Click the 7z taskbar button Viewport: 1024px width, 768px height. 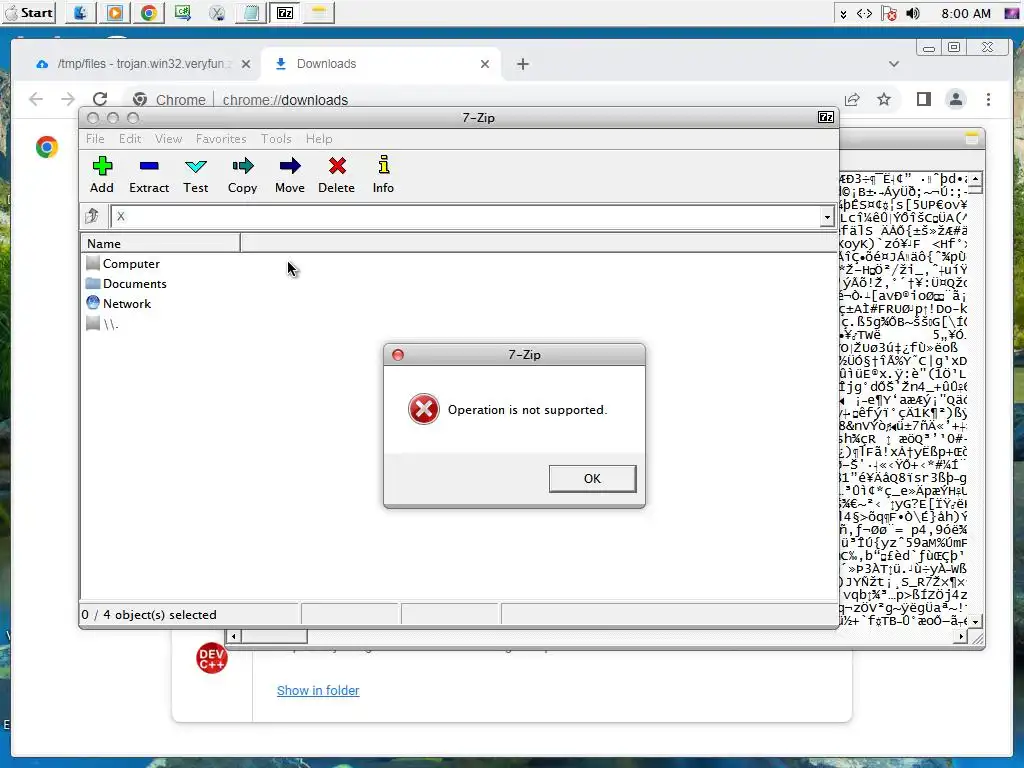(285, 12)
